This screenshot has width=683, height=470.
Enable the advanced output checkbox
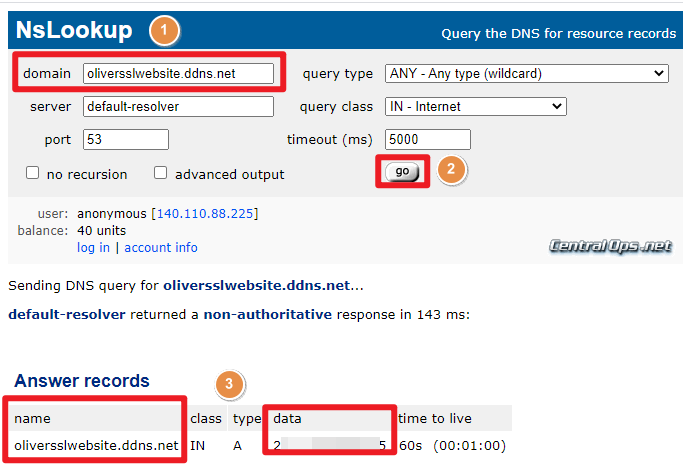point(160,172)
